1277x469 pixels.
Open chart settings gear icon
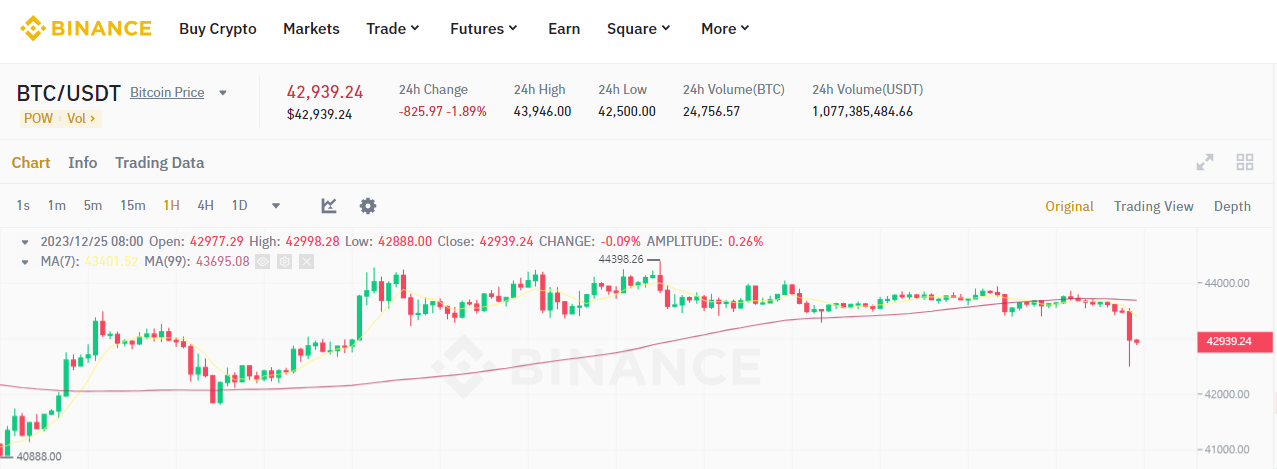tap(368, 206)
